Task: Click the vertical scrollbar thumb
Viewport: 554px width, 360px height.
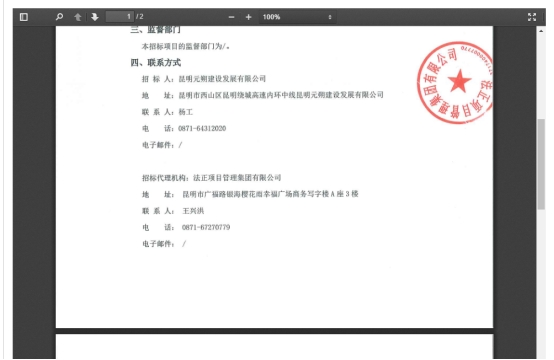Action: 541,164
